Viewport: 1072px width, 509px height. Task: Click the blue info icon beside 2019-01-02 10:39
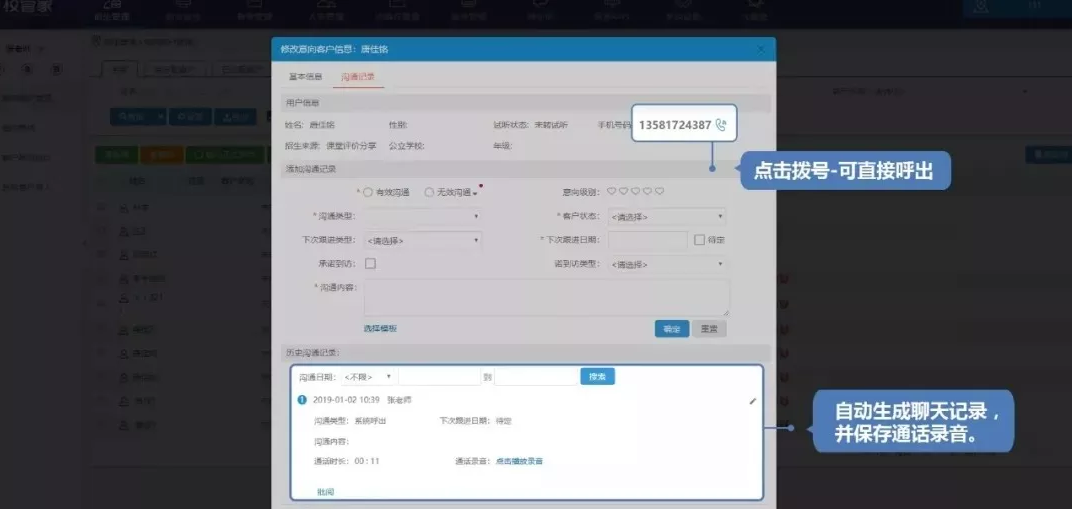click(302, 400)
